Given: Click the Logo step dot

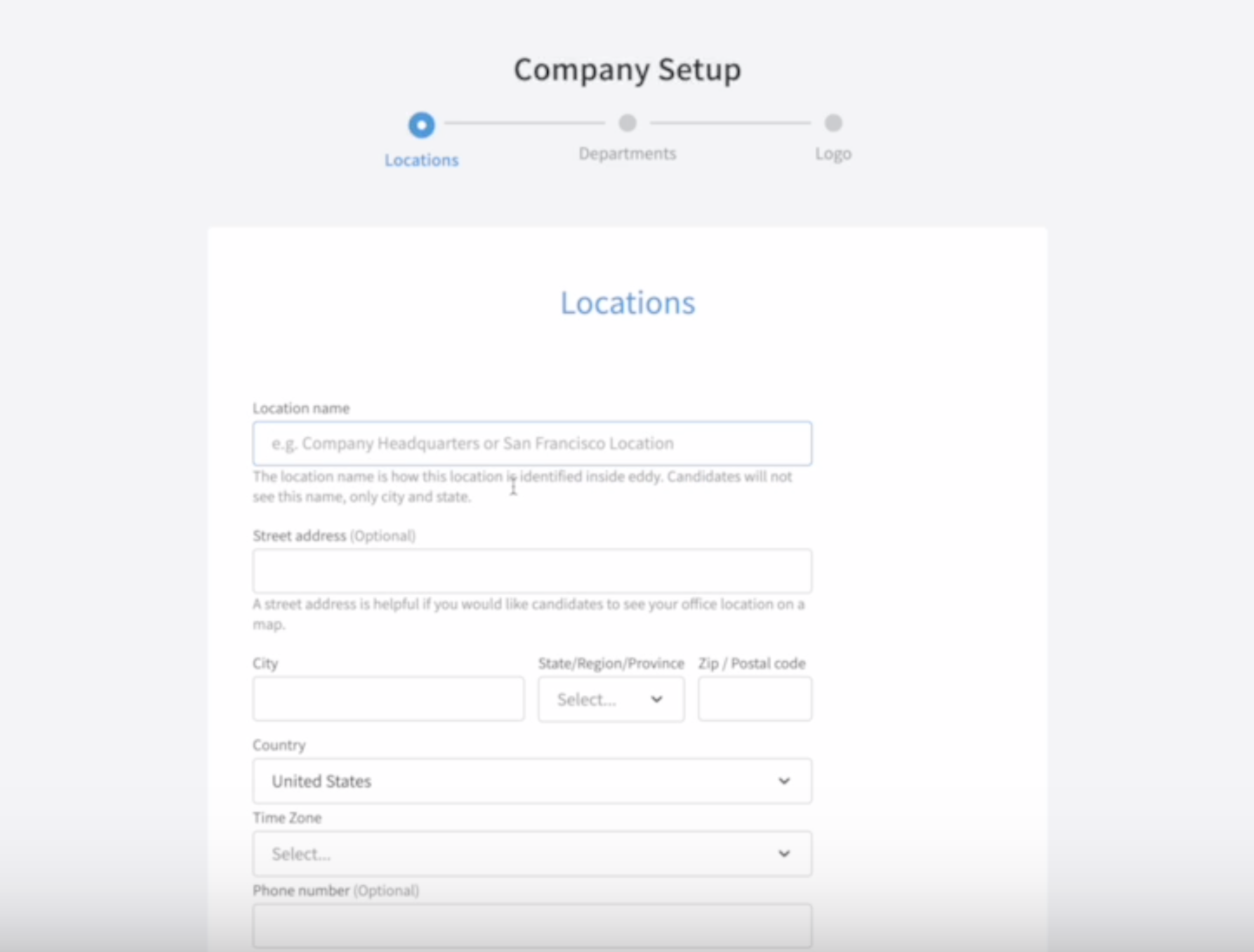Looking at the screenshot, I should 833,122.
